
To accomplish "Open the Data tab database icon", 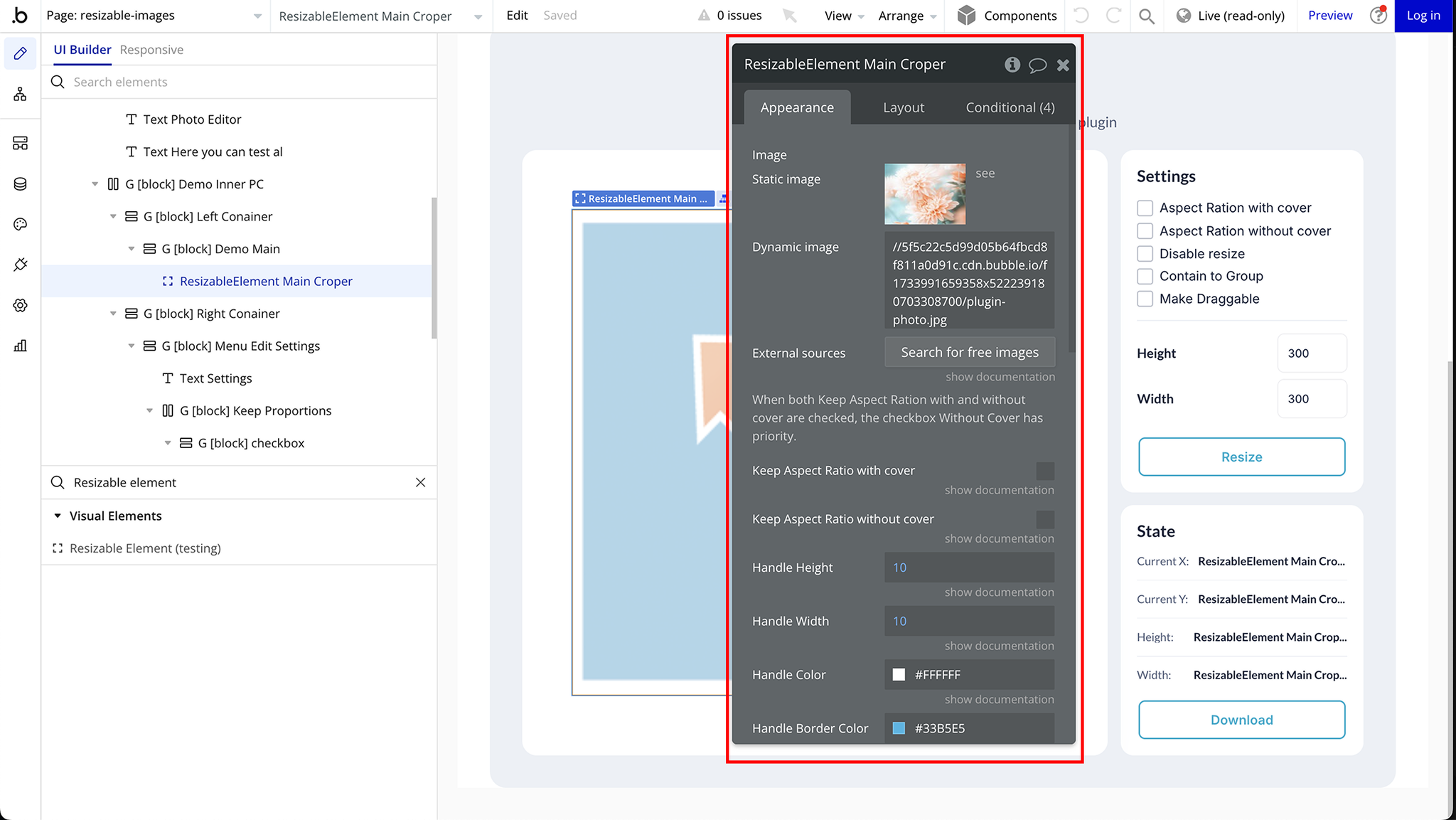I will pos(20,184).
